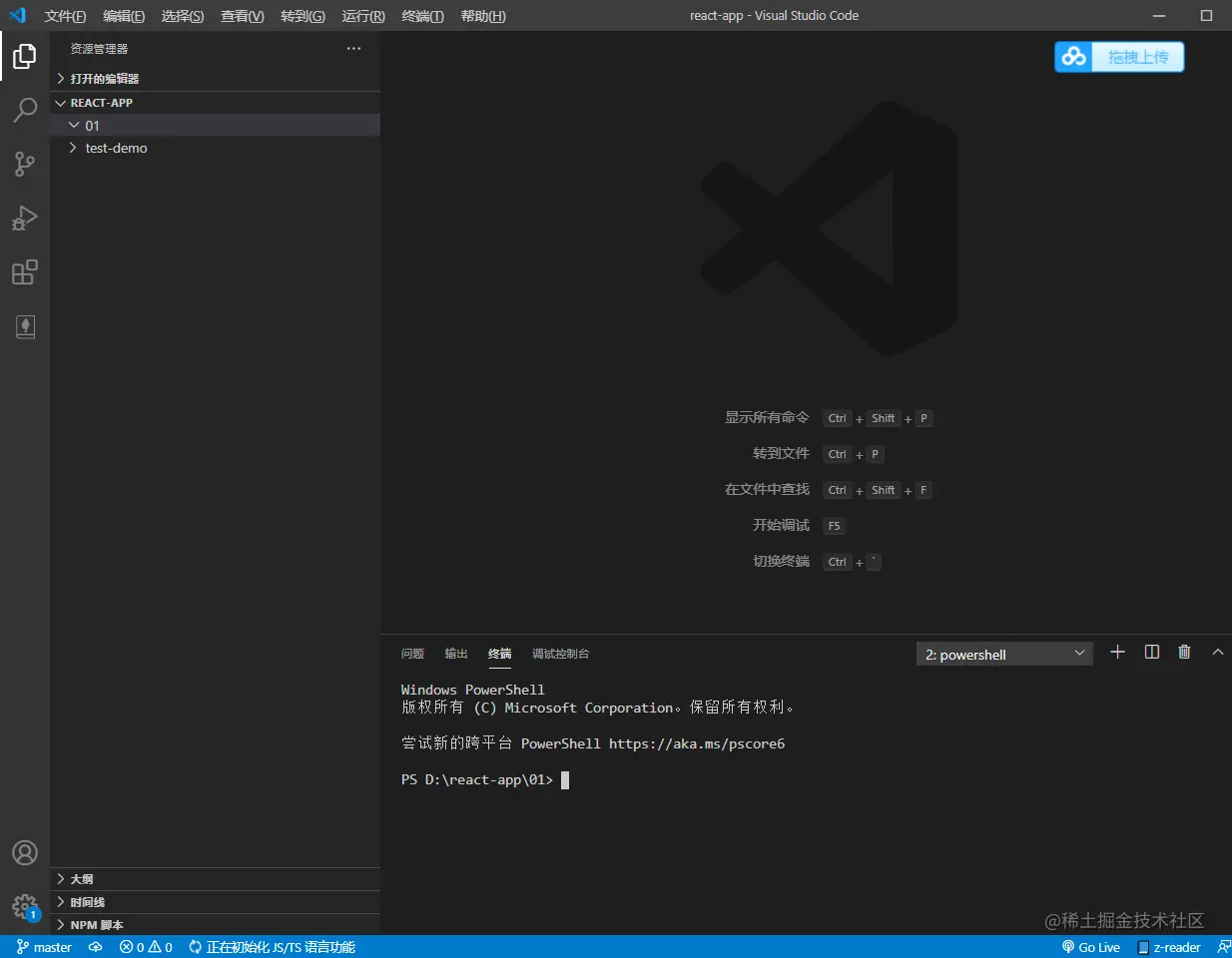1232x958 pixels.
Task: Switch to the 输出 panel tab
Action: (456, 654)
